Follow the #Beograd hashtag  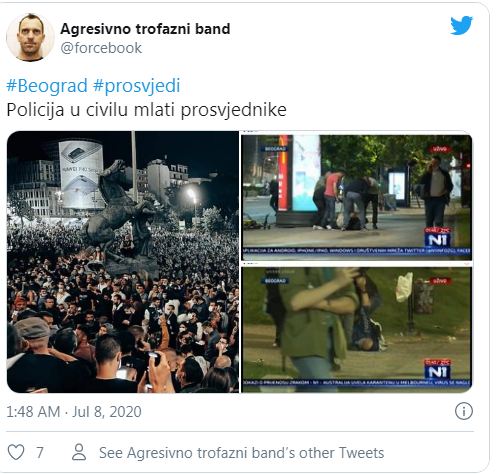pos(47,86)
